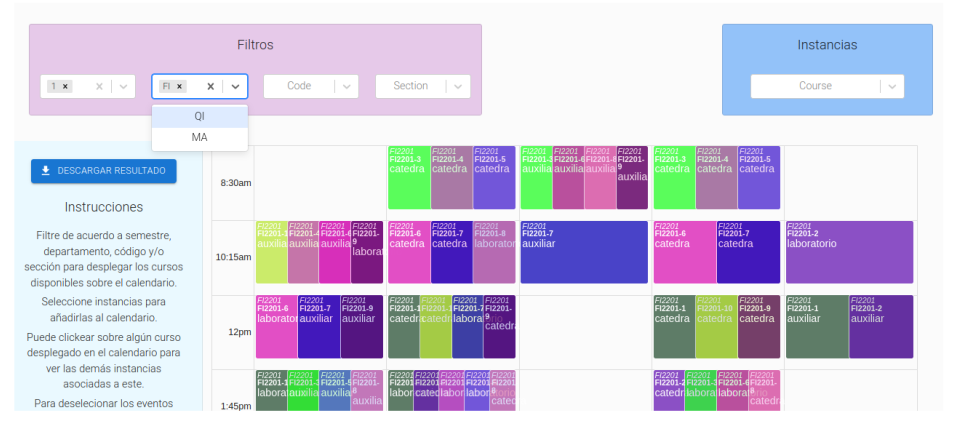Select QI option in department list

click(x=200, y=116)
